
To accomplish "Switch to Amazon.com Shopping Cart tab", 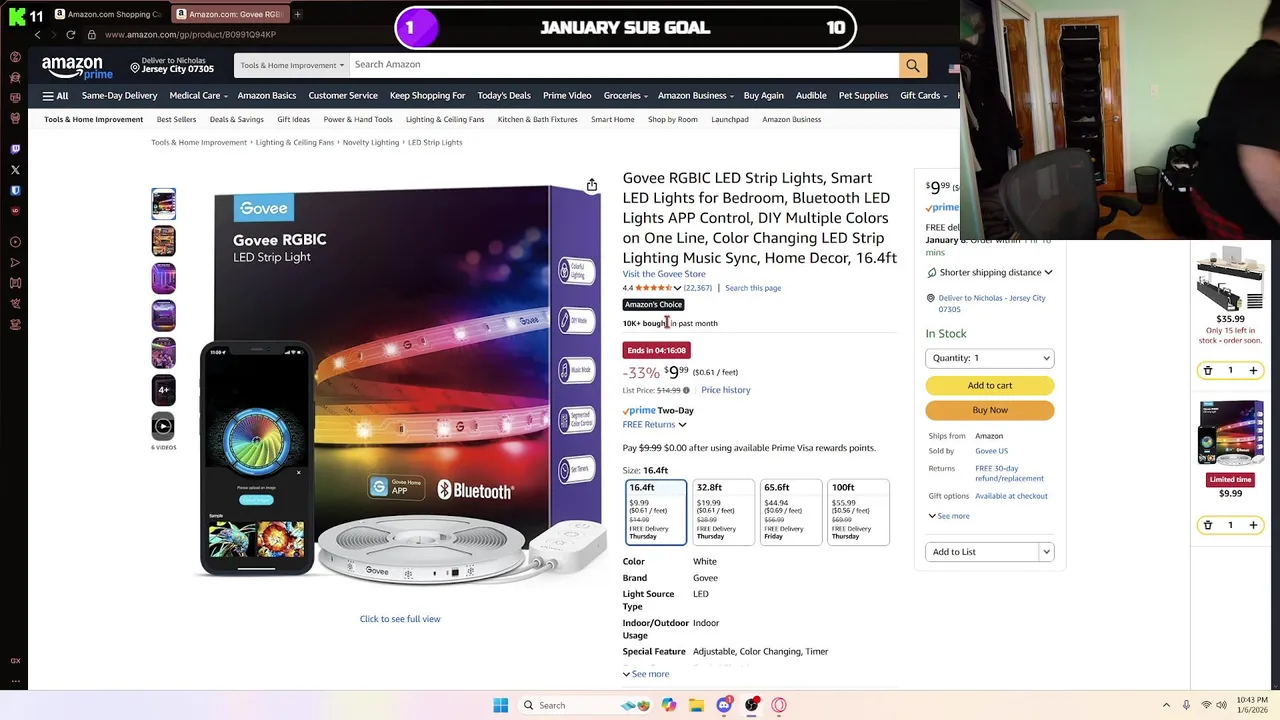I will pos(108,14).
